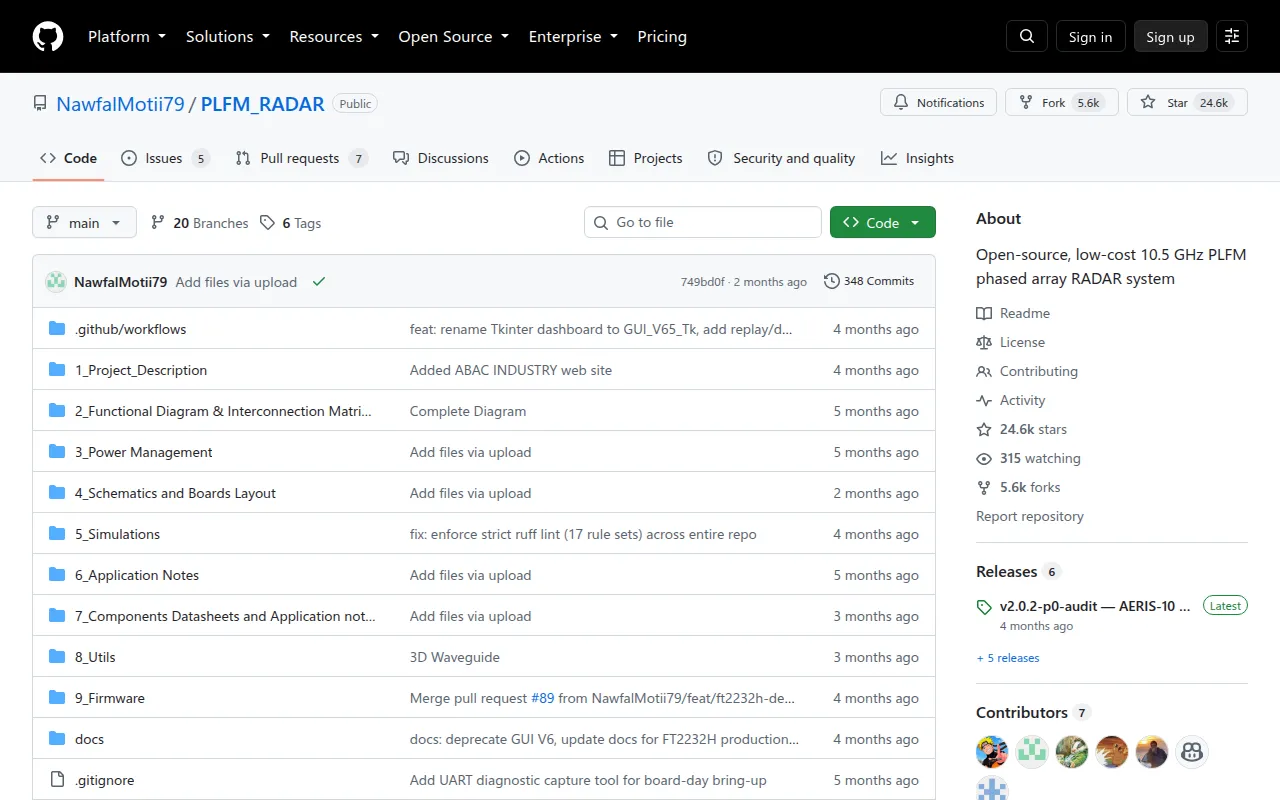
Task: Click the NawfalMotii79 avatar in commit bar
Action: [56, 282]
